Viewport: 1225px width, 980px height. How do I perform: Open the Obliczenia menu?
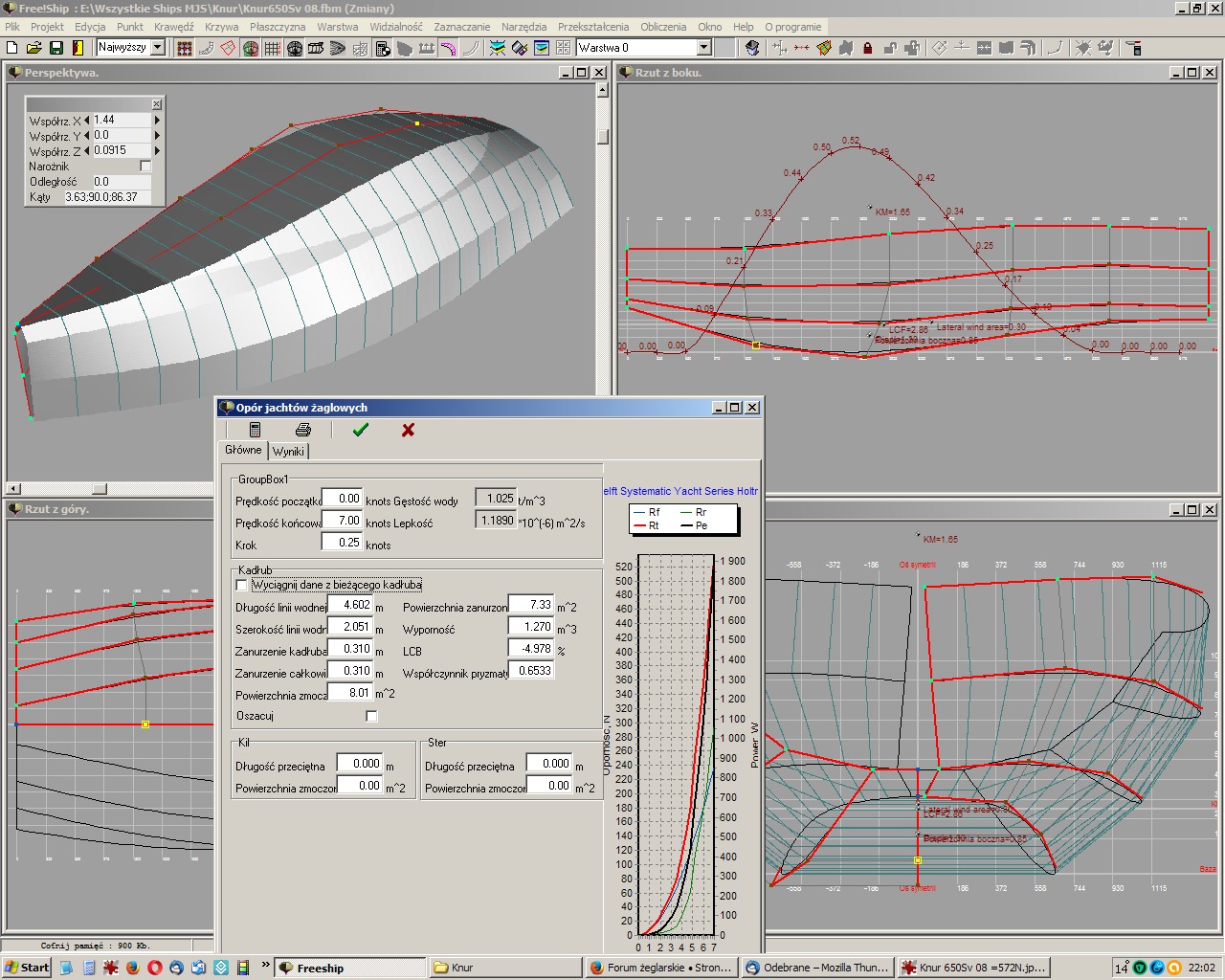pyautogui.click(x=663, y=27)
